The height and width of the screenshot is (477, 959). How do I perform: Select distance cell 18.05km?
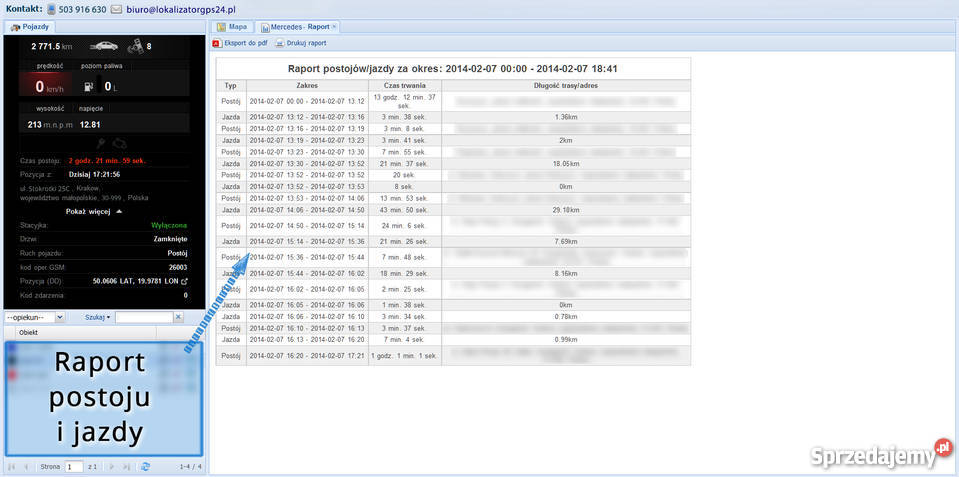(x=566, y=163)
